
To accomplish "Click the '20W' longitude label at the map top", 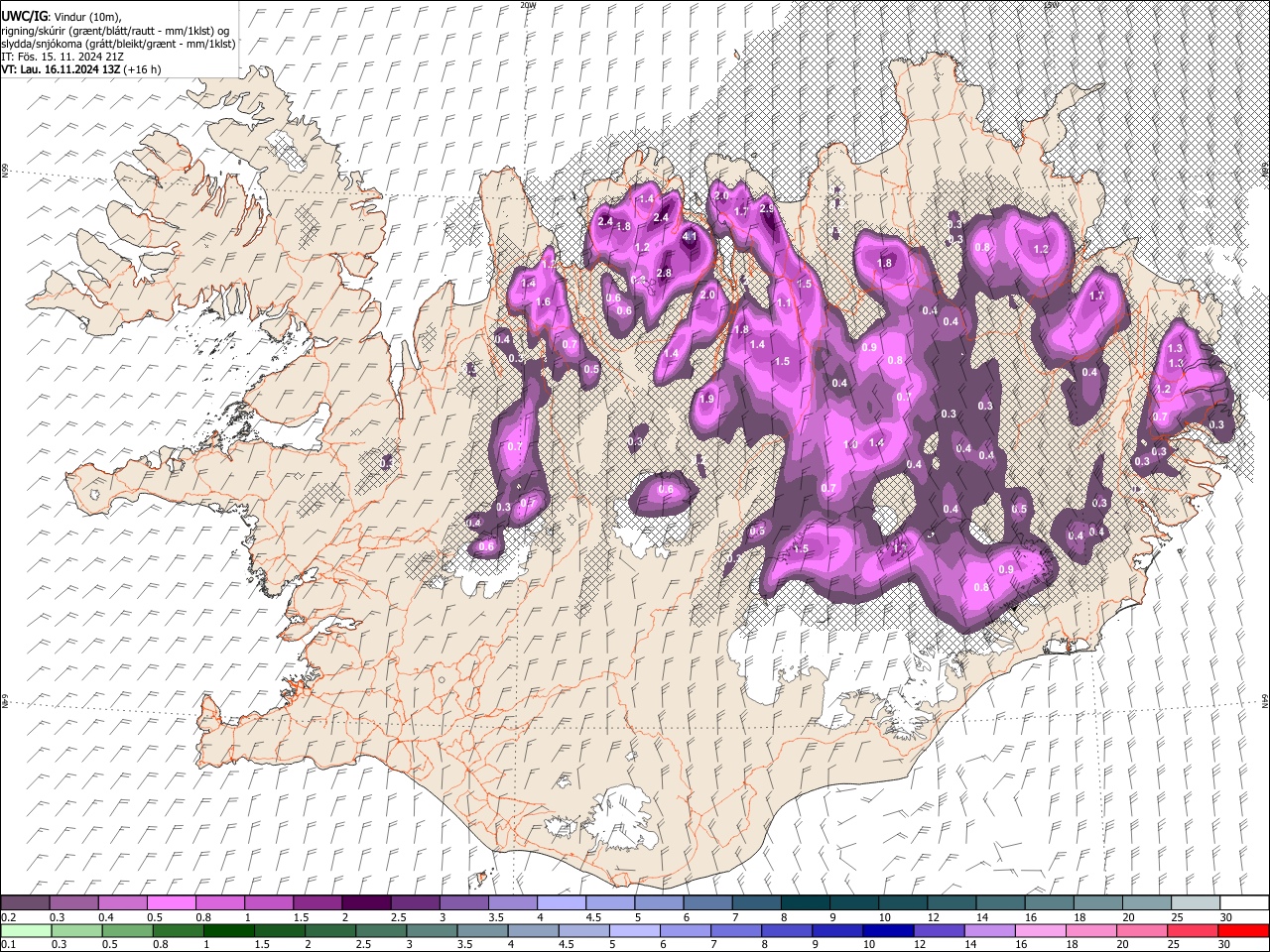I will tap(528, 5).
